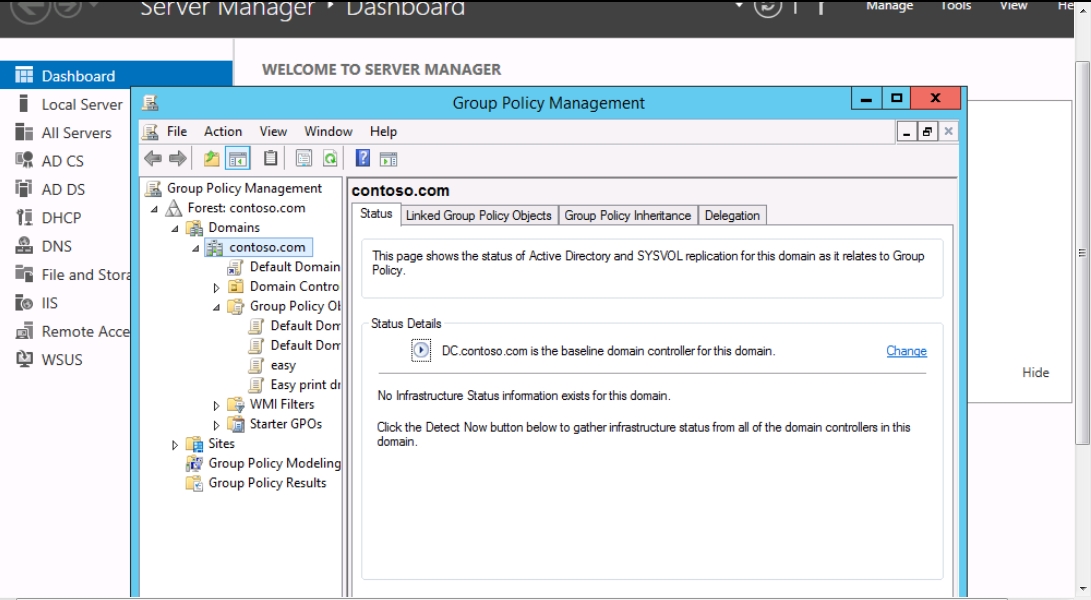Click the clipboard Paste toolbar icon
Viewport: 1091px width, 600px height.
click(x=271, y=159)
